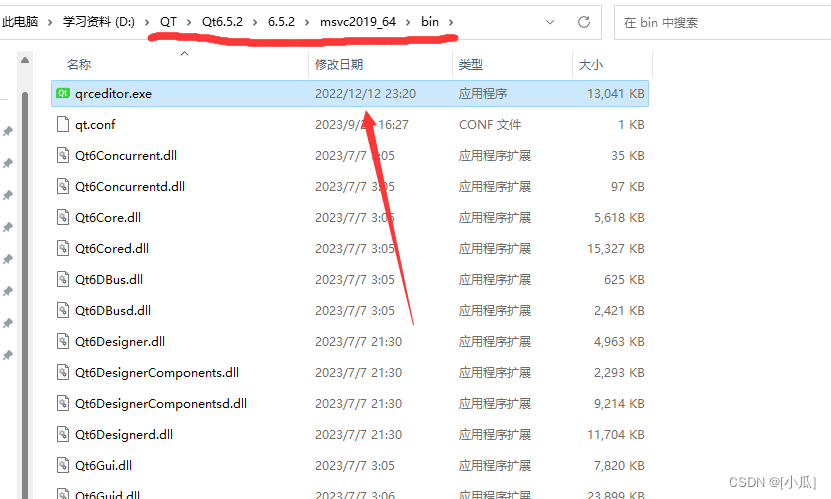Select the Qt6DesignerComponents.dll file name

157,372
